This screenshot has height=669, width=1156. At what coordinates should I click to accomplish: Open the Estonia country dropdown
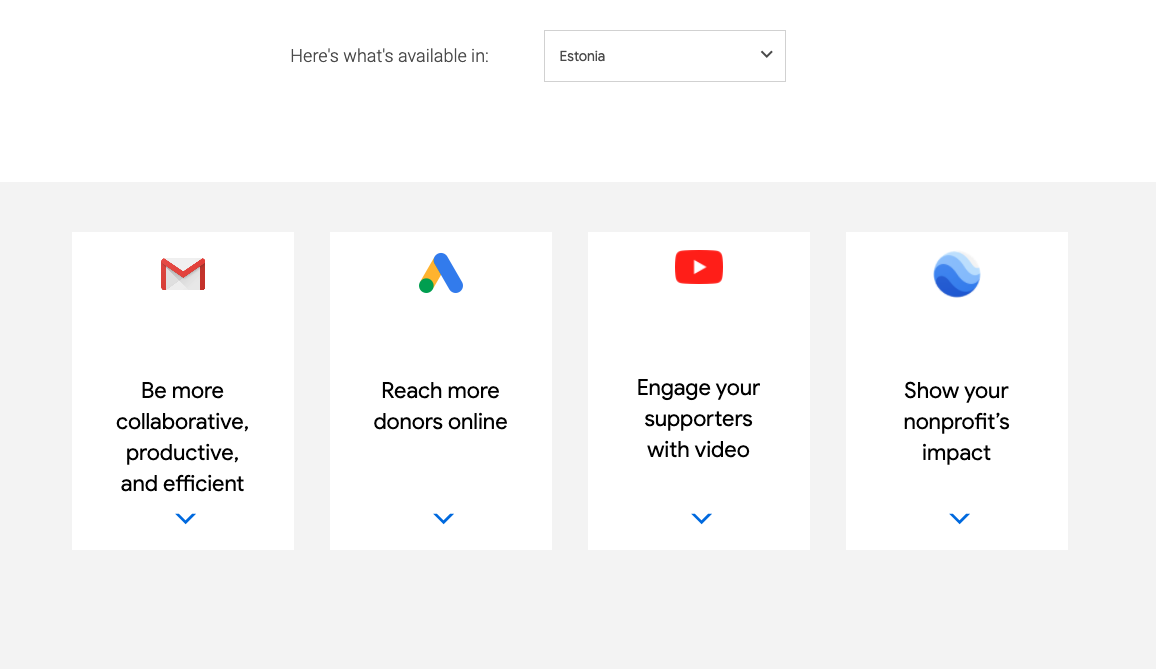click(664, 56)
